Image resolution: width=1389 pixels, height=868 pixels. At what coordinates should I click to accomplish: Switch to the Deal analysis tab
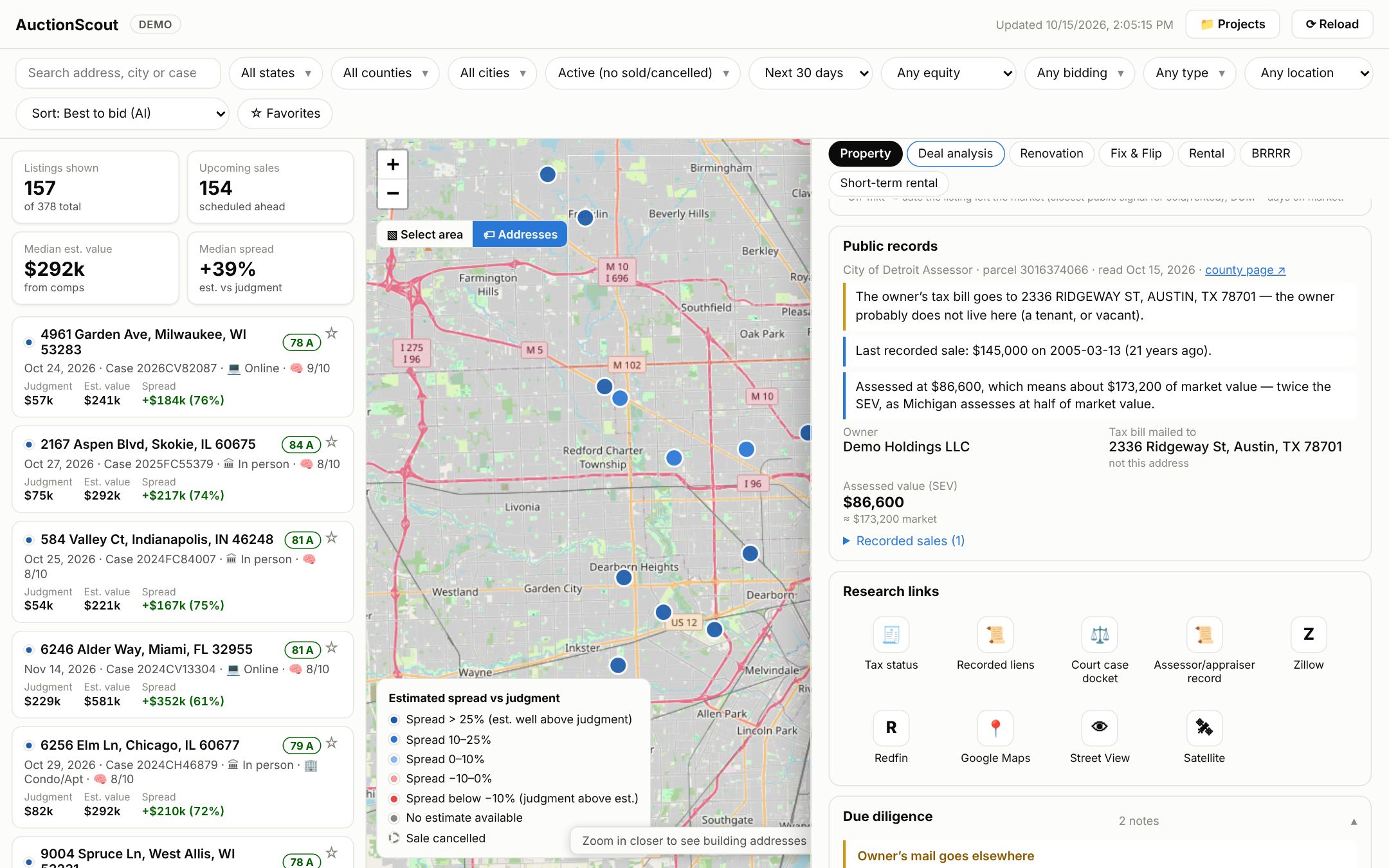click(955, 154)
